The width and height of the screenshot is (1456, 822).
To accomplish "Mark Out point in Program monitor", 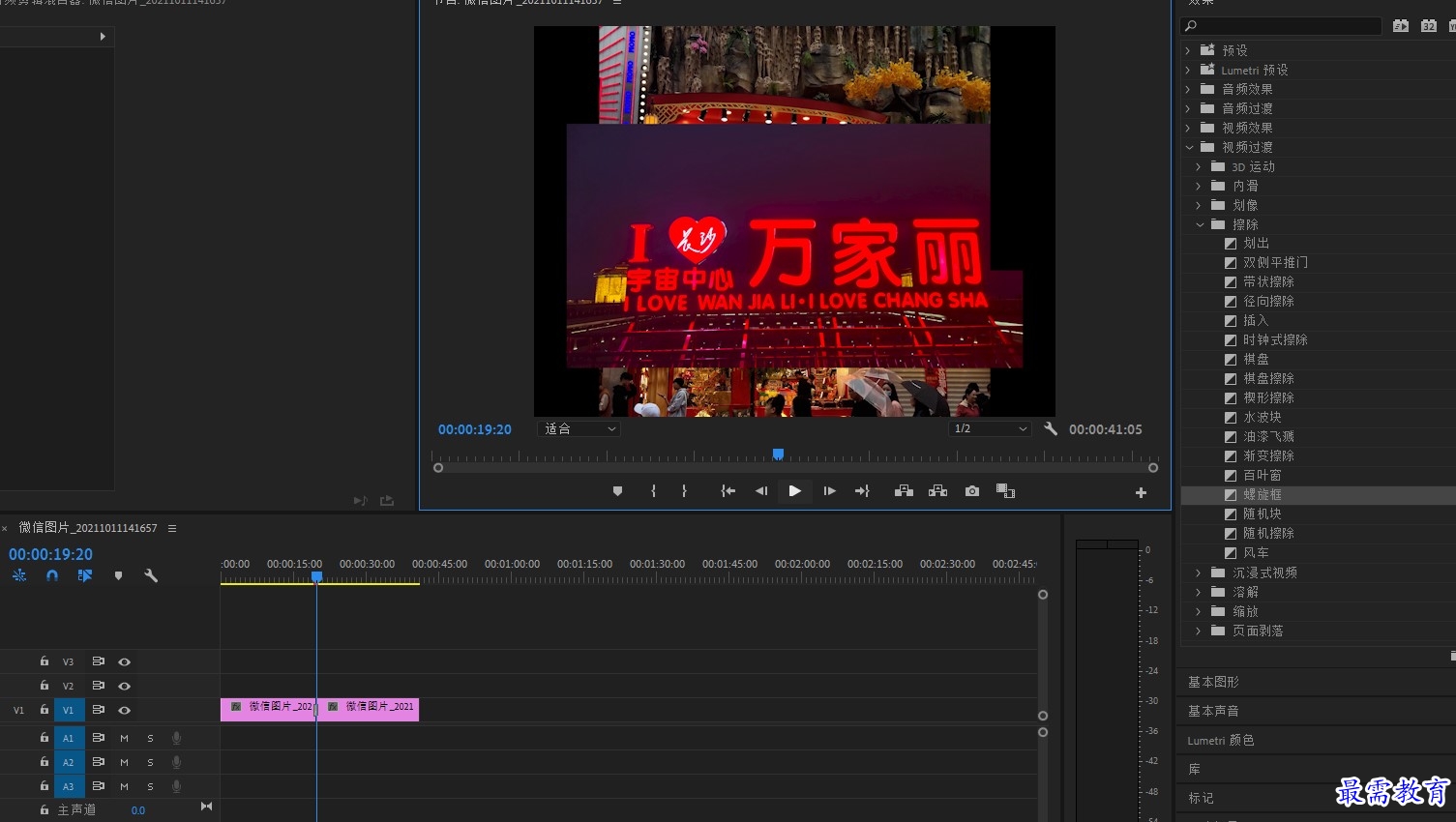I will [684, 491].
